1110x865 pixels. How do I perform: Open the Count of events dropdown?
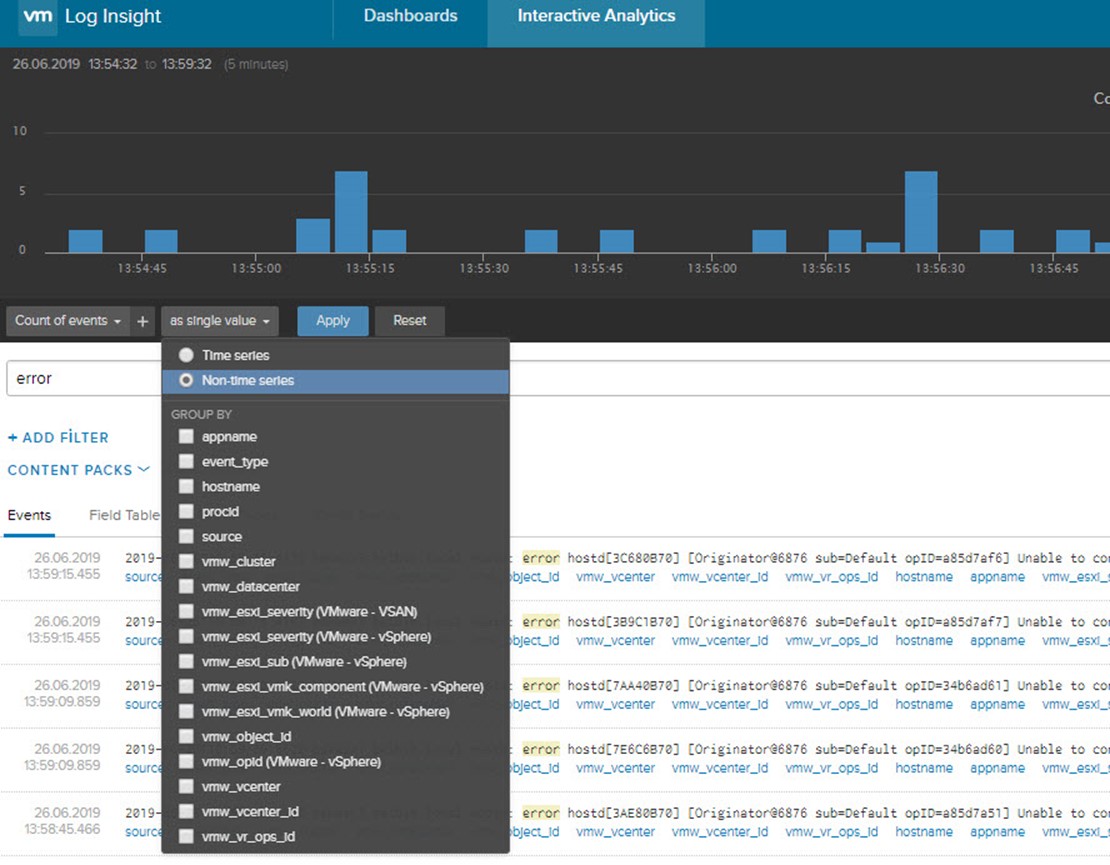[x=68, y=321]
